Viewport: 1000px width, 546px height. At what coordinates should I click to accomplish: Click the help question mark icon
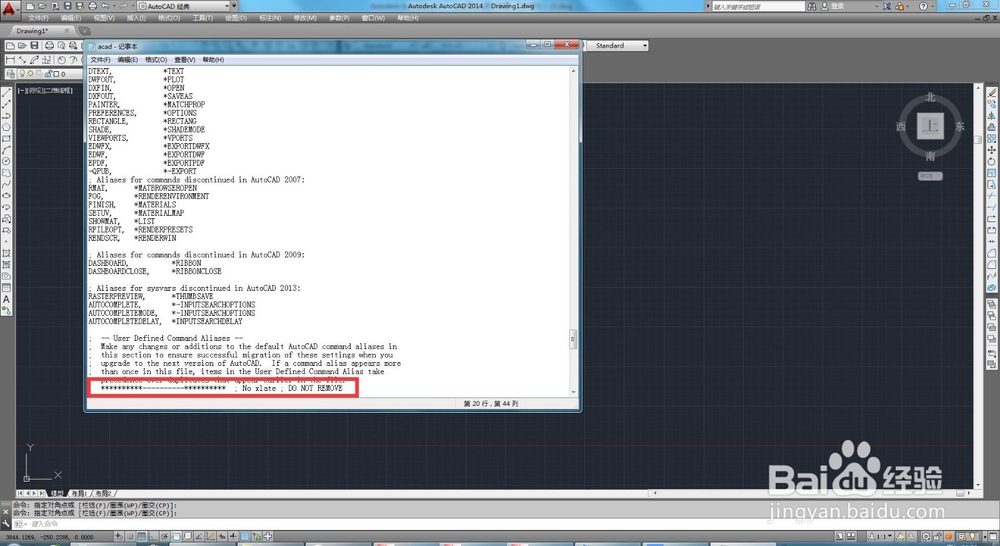tap(923, 6)
